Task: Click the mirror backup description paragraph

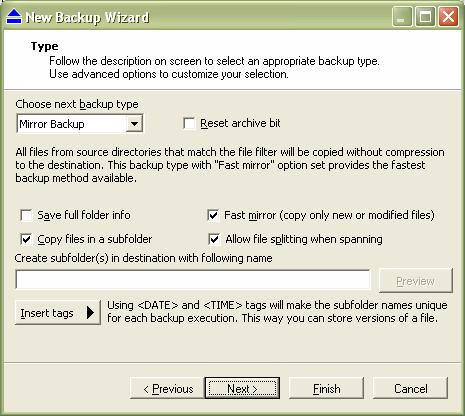Action: [x=230, y=165]
